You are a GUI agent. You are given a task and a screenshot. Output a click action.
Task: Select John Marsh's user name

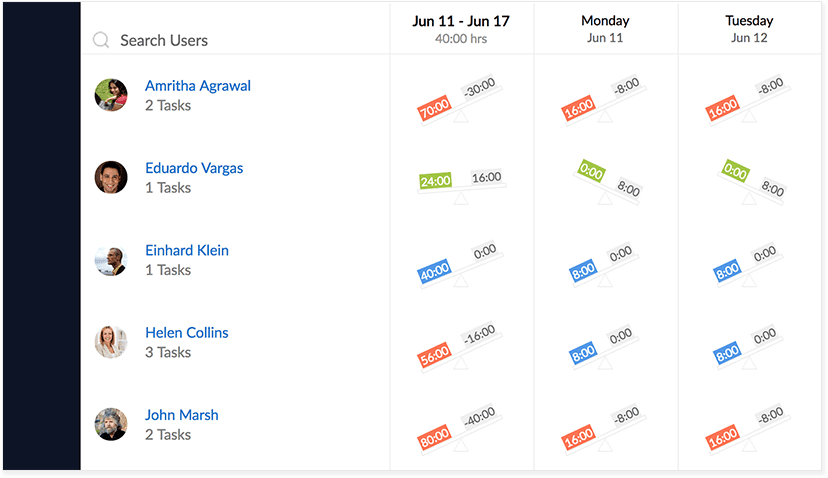click(182, 415)
